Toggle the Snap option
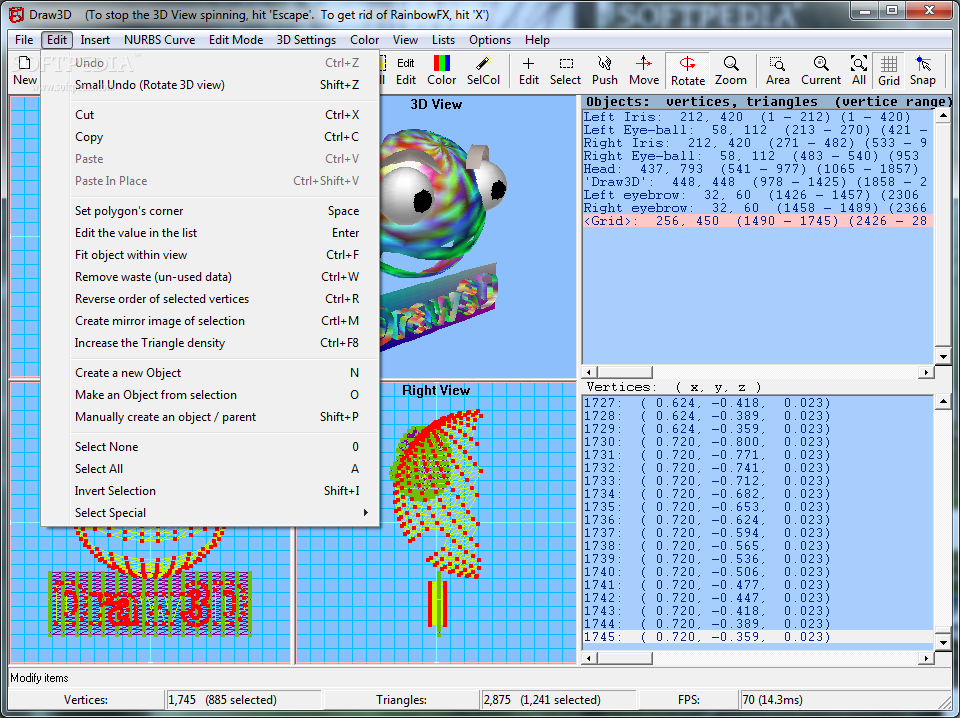The height and width of the screenshot is (718, 960). 922,71
